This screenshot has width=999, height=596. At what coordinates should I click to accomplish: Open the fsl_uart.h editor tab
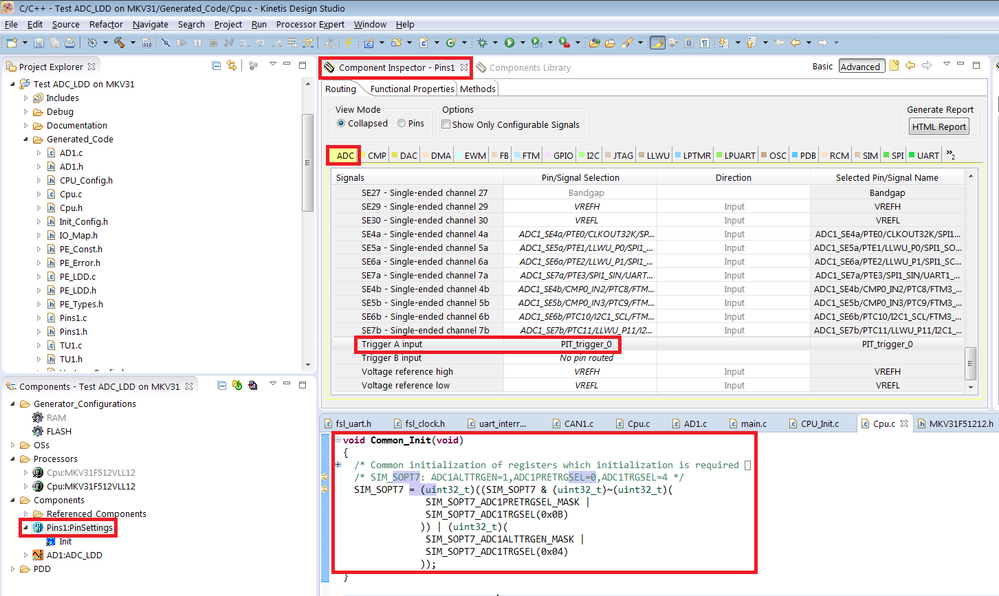pyautogui.click(x=348, y=423)
